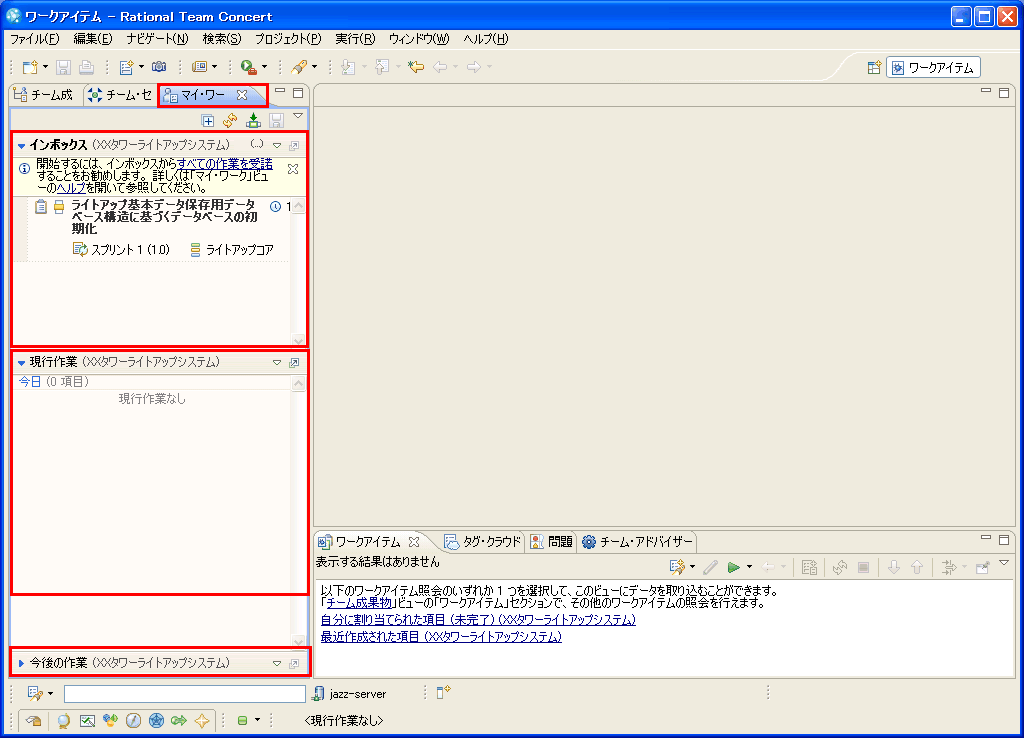The image size is (1024, 738).
Task: Select ライトアップ基本データ保存用データベース work item
Action: pyautogui.click(x=163, y=217)
